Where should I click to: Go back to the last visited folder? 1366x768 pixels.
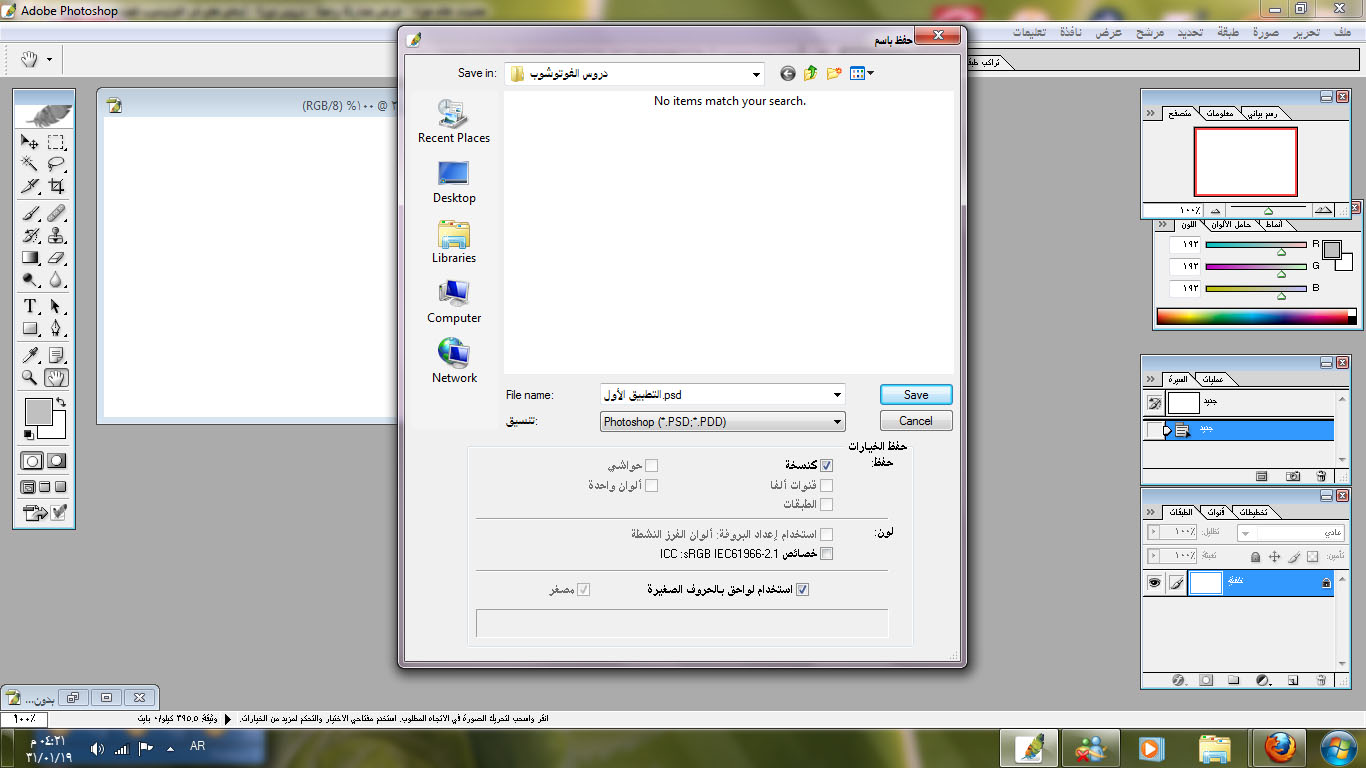pos(788,73)
